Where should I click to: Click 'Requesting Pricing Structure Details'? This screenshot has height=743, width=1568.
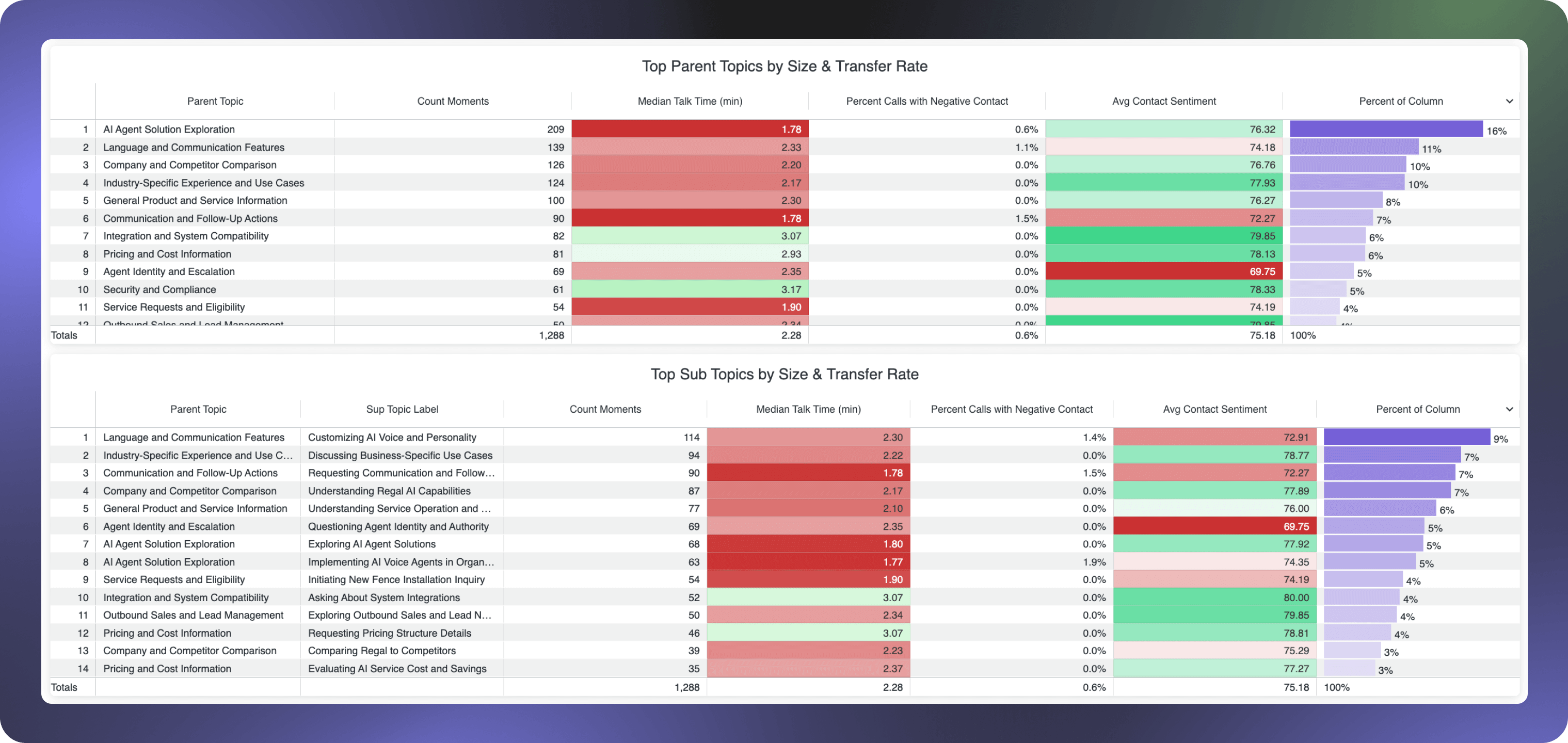tap(390, 633)
